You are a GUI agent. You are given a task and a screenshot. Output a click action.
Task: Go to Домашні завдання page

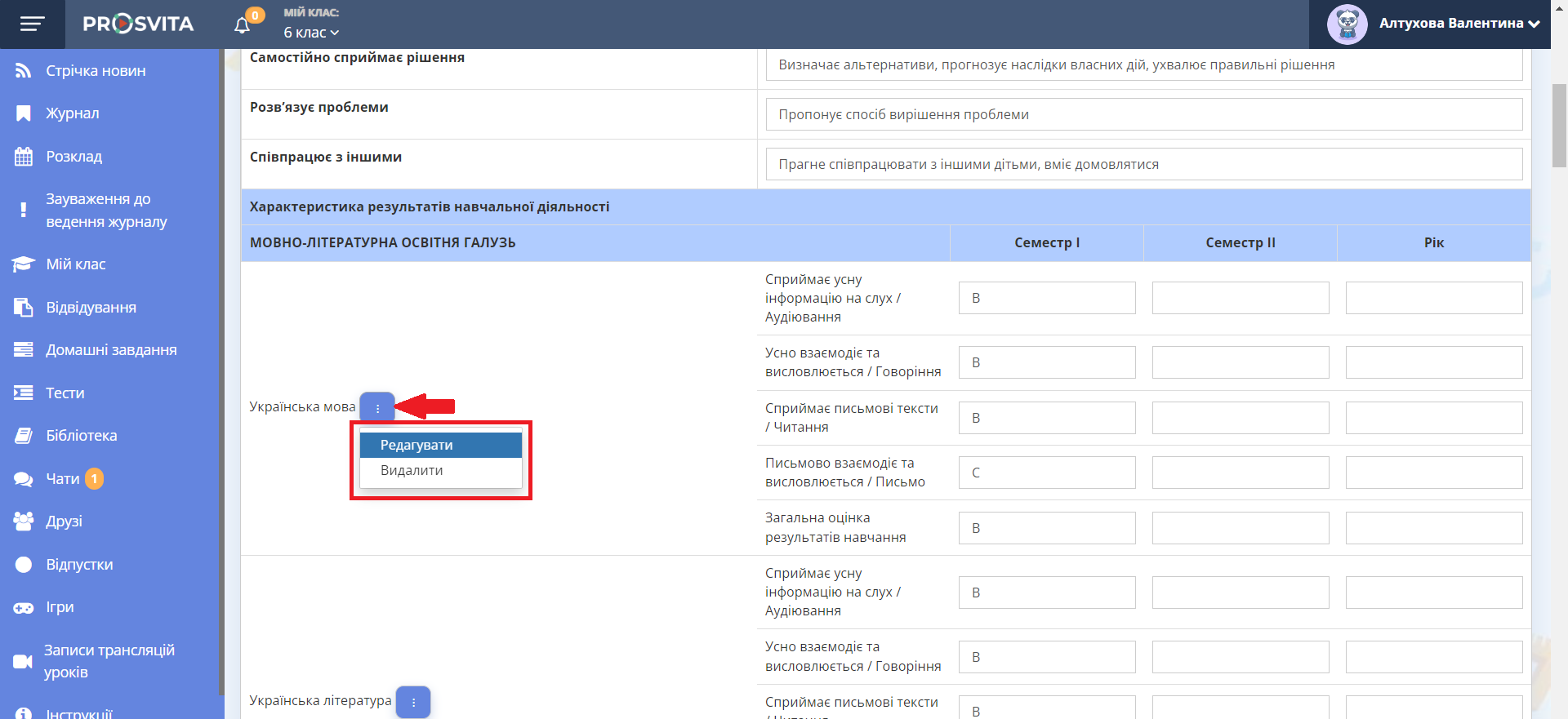coord(111,350)
